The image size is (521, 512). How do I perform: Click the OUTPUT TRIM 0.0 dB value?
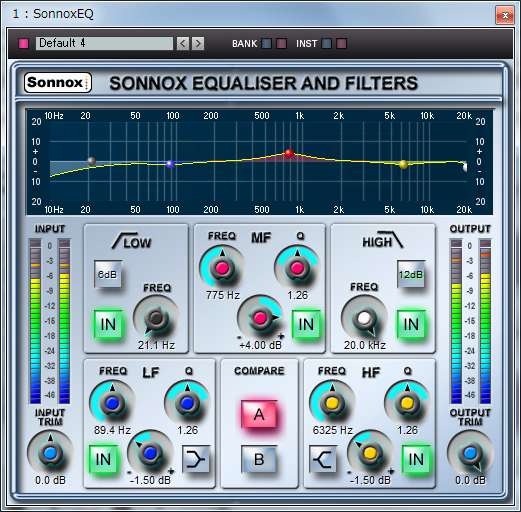[x=470, y=480]
